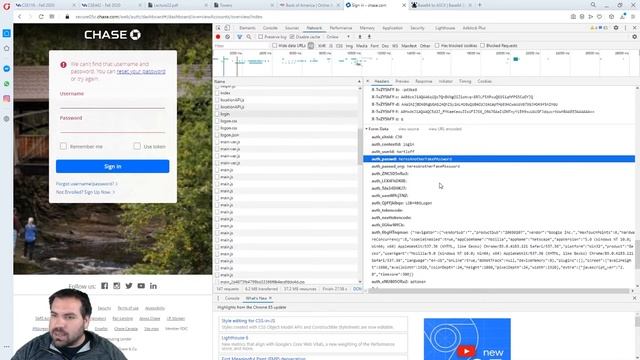640x360 pixels.
Task: Tick checkbox beside login request row
Action: click(217, 114)
